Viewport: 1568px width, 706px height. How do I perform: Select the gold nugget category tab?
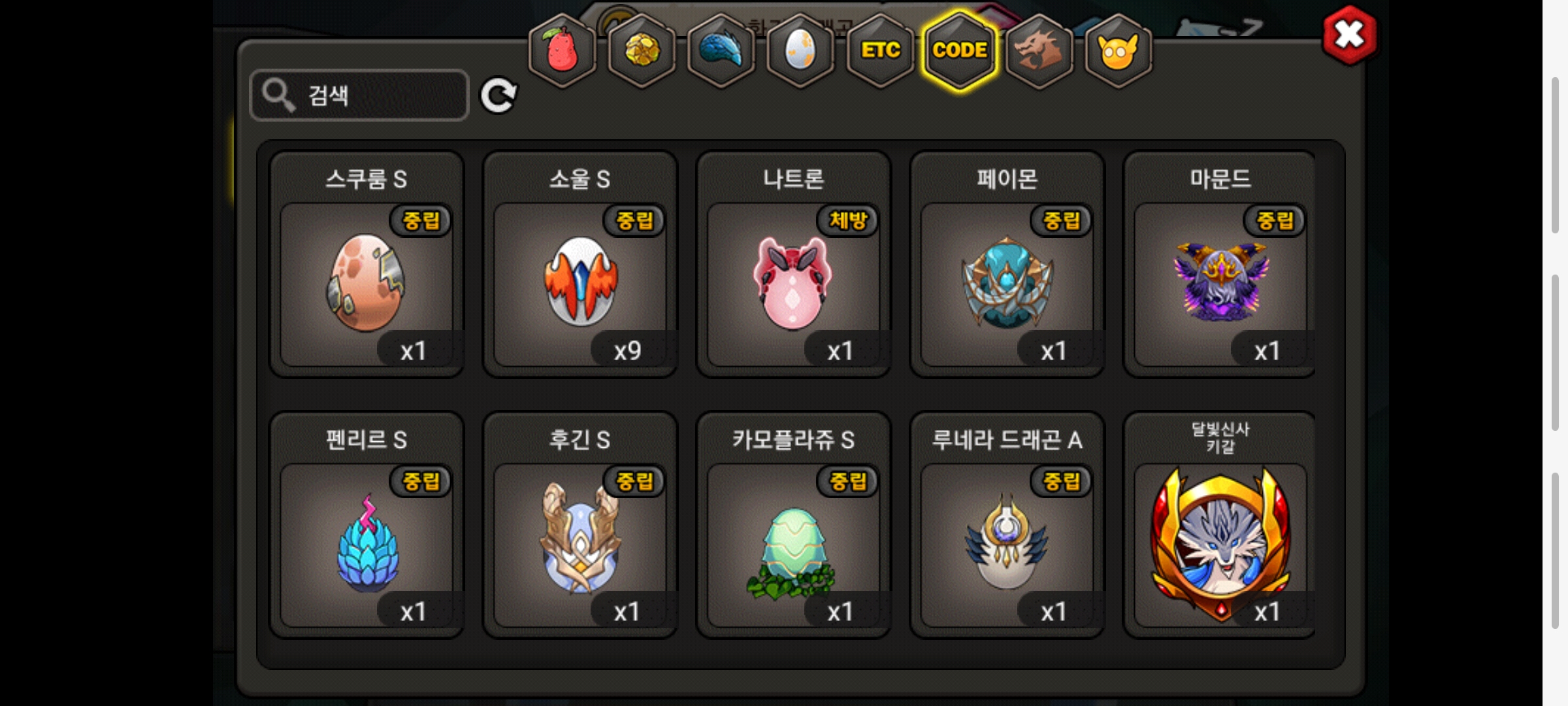pos(642,50)
